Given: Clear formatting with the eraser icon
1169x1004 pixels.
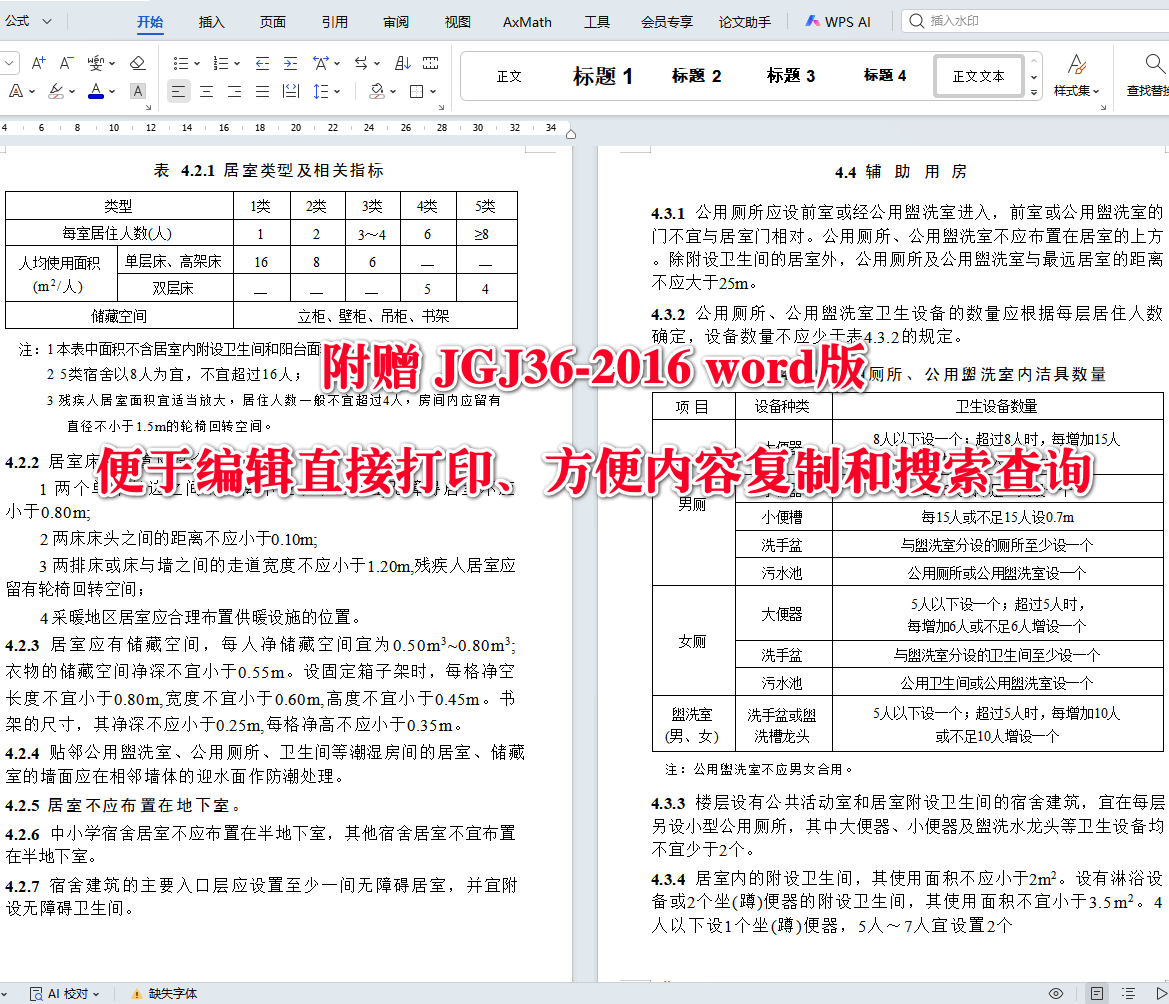Looking at the screenshot, I should tap(137, 63).
